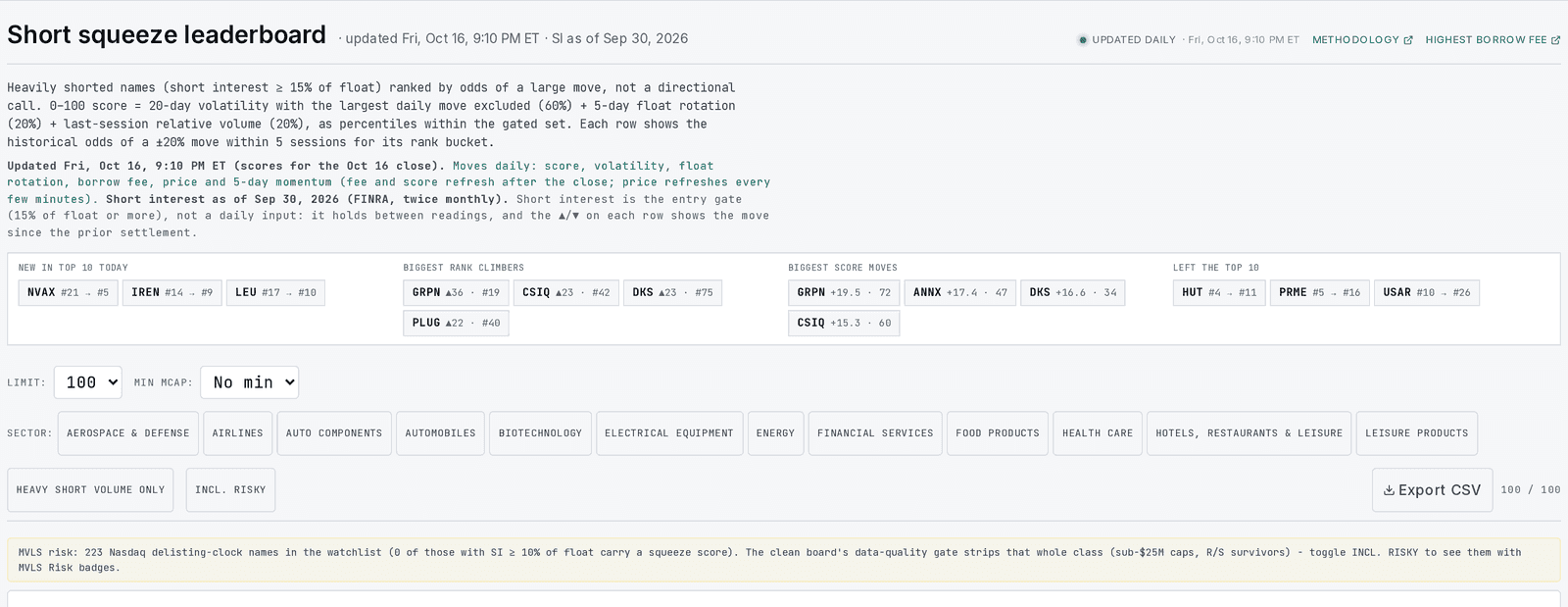Choose the Hotels, Restaurants & Leisure chip
This screenshot has height=607, width=1568.
point(1249,433)
